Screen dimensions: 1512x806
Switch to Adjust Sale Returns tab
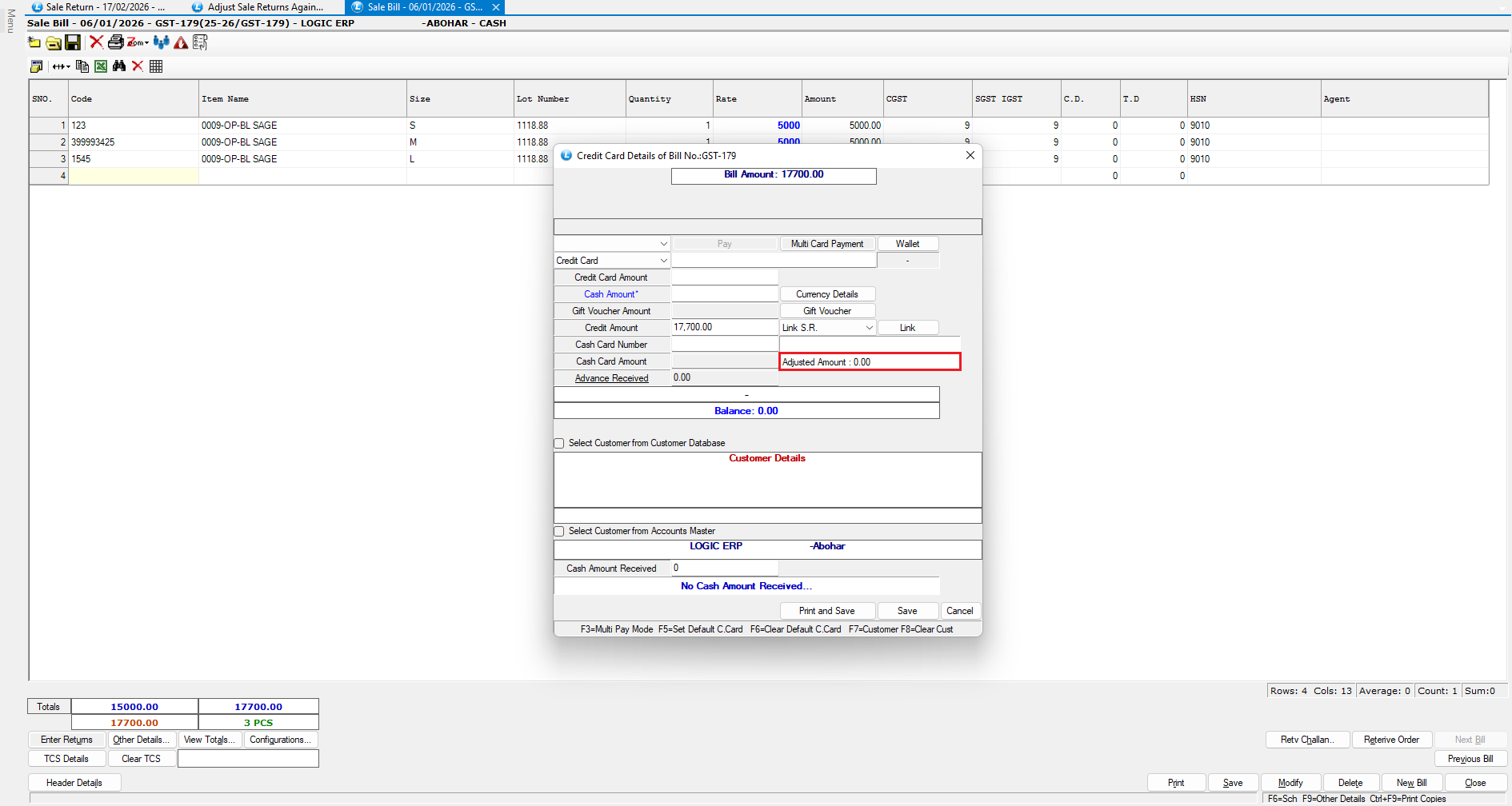pos(264,7)
